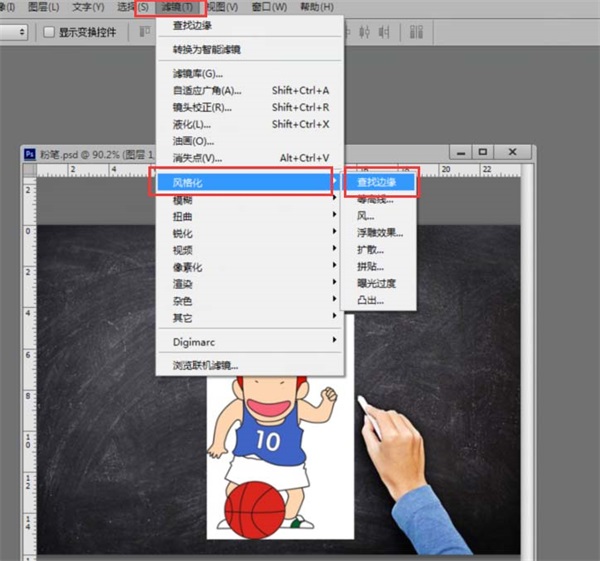Expand the Digimarc submenu

click(x=250, y=342)
